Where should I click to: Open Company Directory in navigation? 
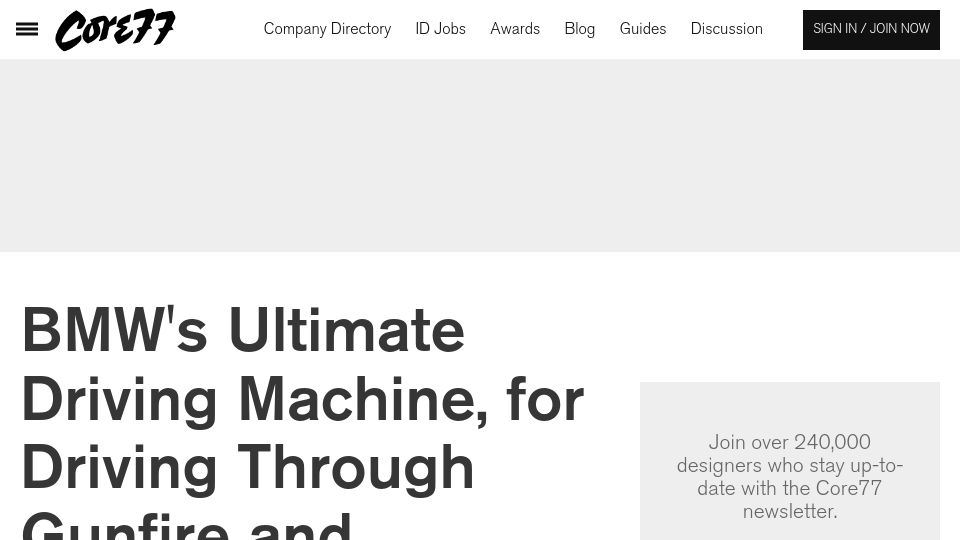[327, 29]
